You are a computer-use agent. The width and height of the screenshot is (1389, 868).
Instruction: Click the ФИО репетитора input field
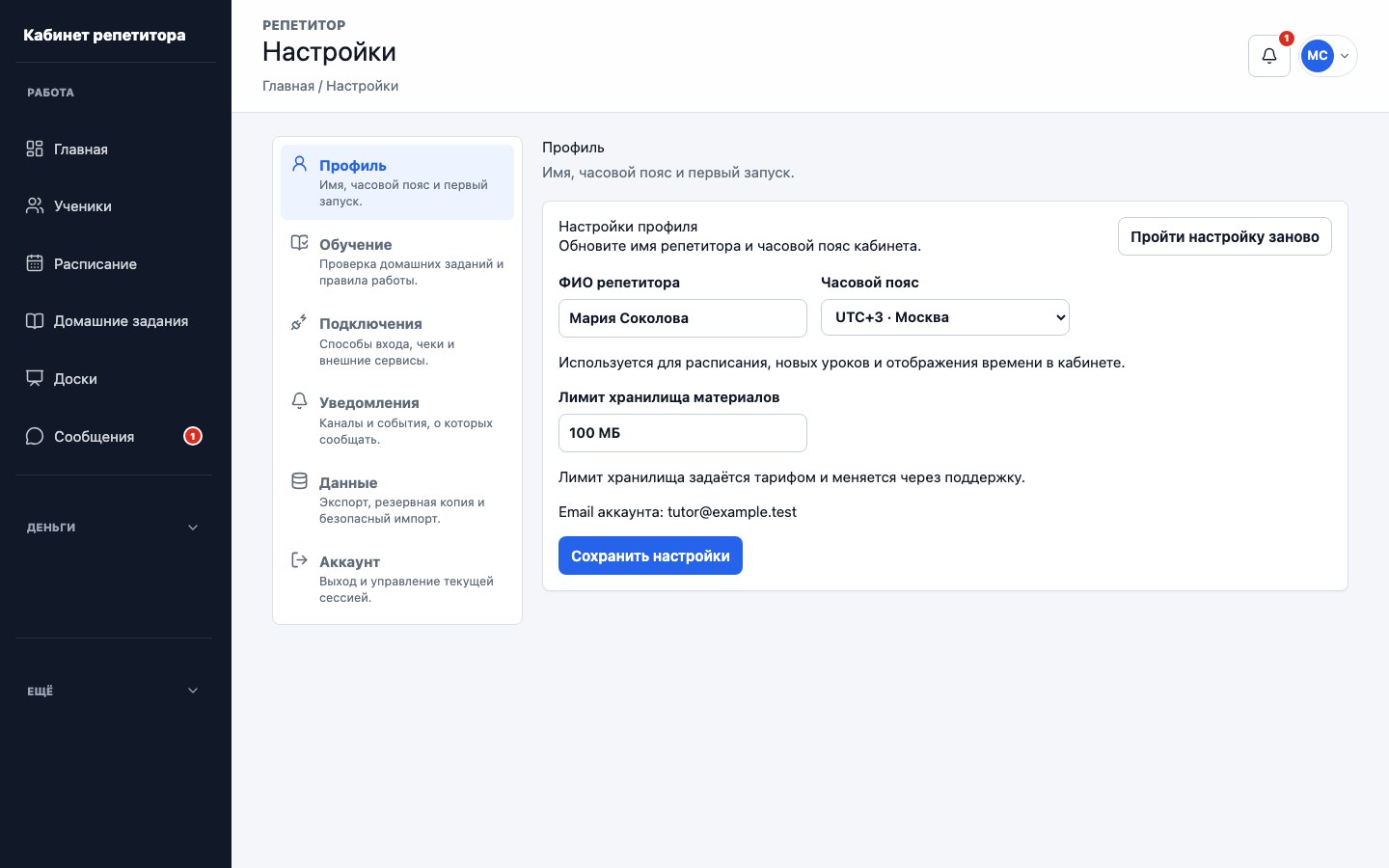pyautogui.click(x=683, y=318)
